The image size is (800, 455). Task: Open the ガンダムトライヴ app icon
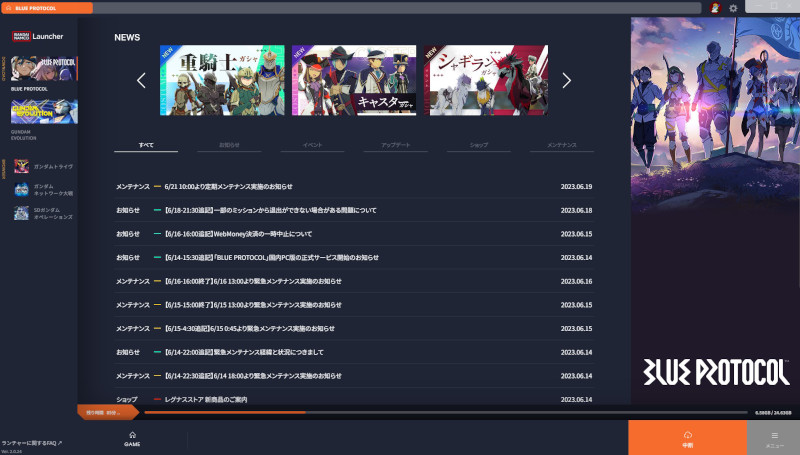coord(21,166)
